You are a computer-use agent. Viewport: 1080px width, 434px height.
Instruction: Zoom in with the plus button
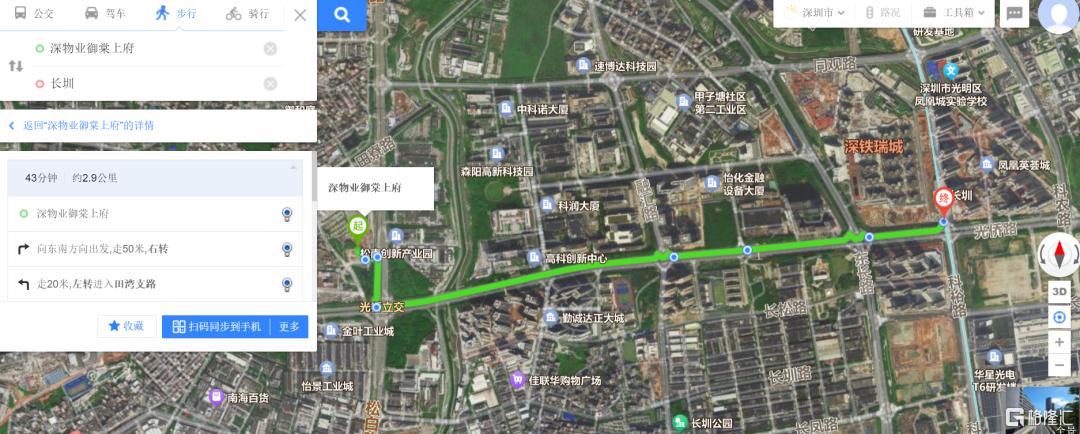click(x=1059, y=342)
